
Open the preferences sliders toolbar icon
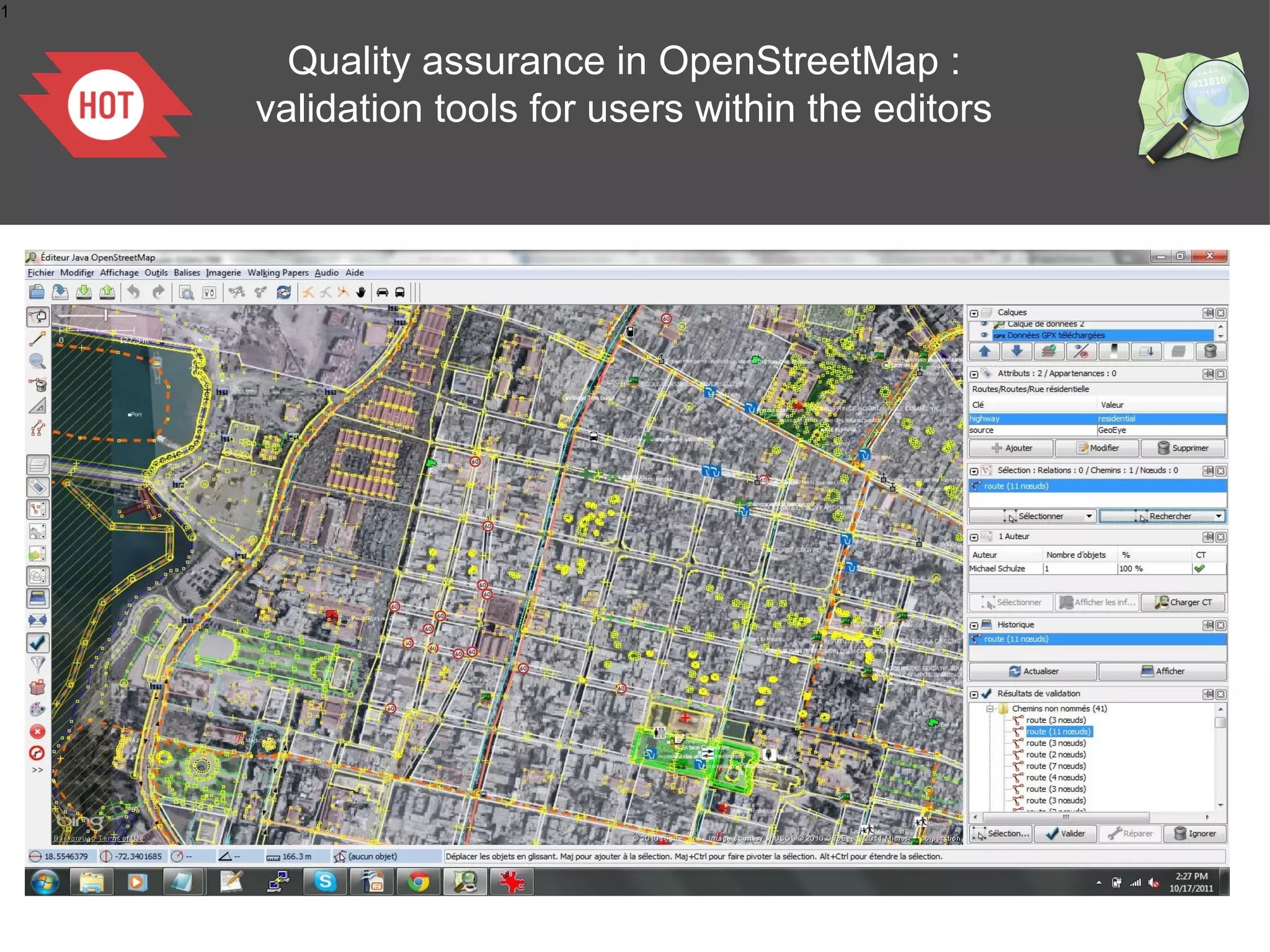pyautogui.click(x=210, y=292)
